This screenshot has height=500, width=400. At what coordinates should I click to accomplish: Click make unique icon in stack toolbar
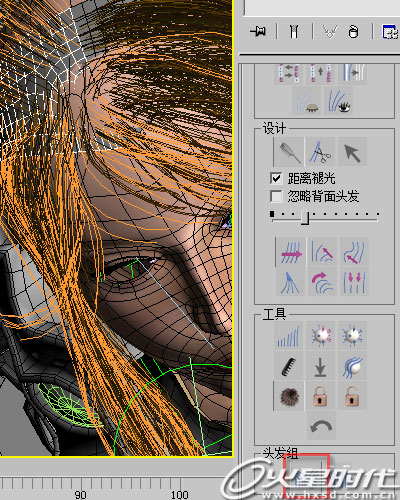click(x=330, y=32)
